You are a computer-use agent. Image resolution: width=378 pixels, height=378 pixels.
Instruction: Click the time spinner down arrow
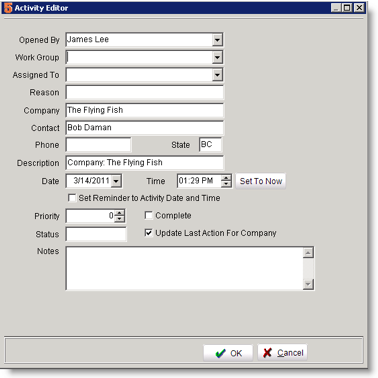tap(226, 184)
